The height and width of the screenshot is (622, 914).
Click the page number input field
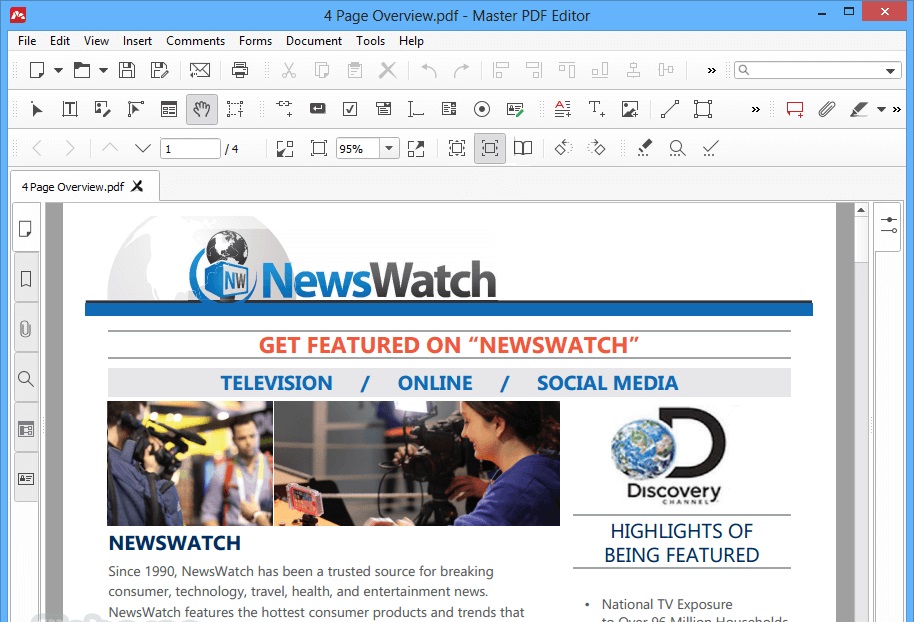190,149
